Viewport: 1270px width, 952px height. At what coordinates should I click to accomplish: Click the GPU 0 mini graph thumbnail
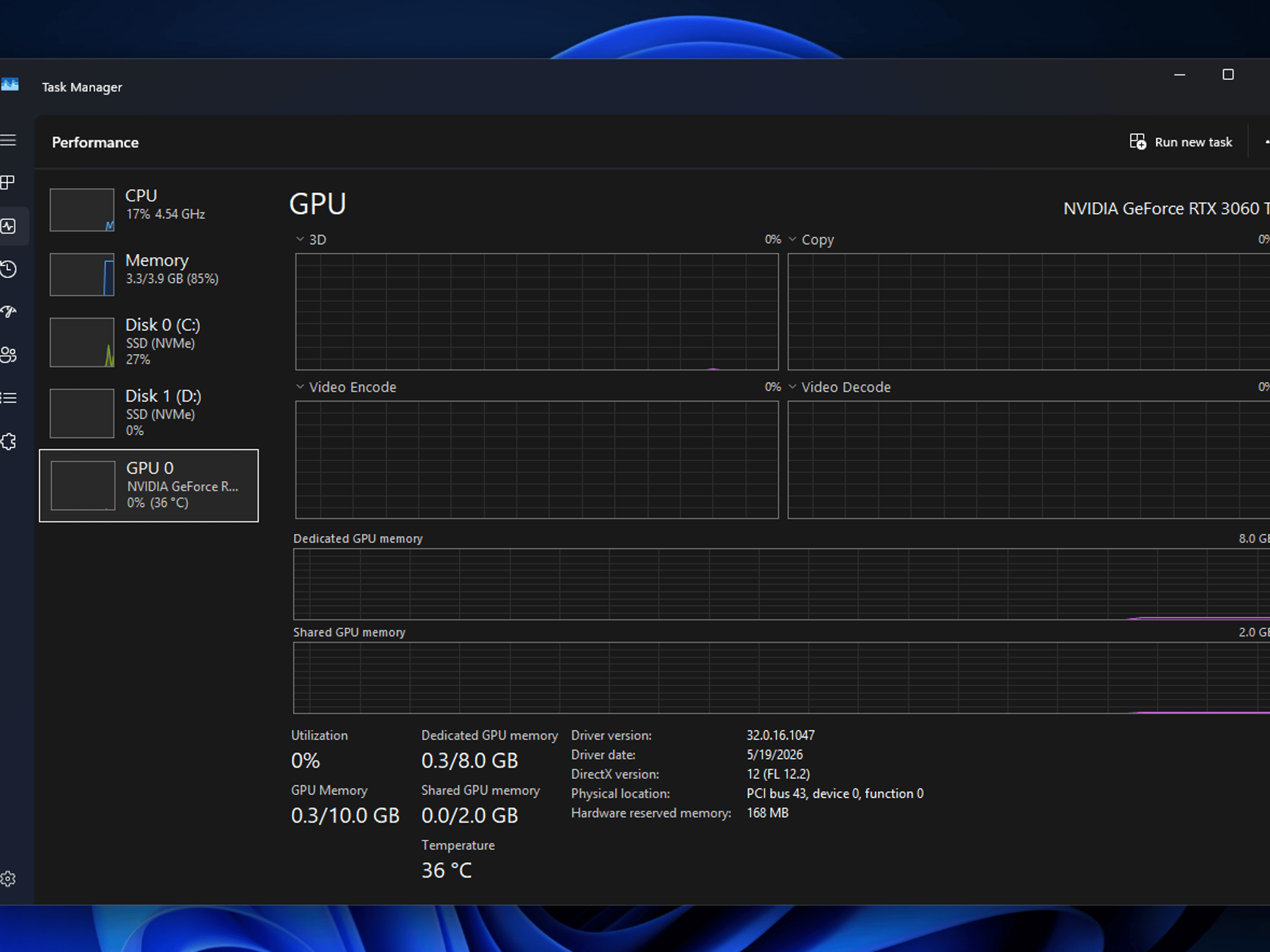(x=83, y=485)
